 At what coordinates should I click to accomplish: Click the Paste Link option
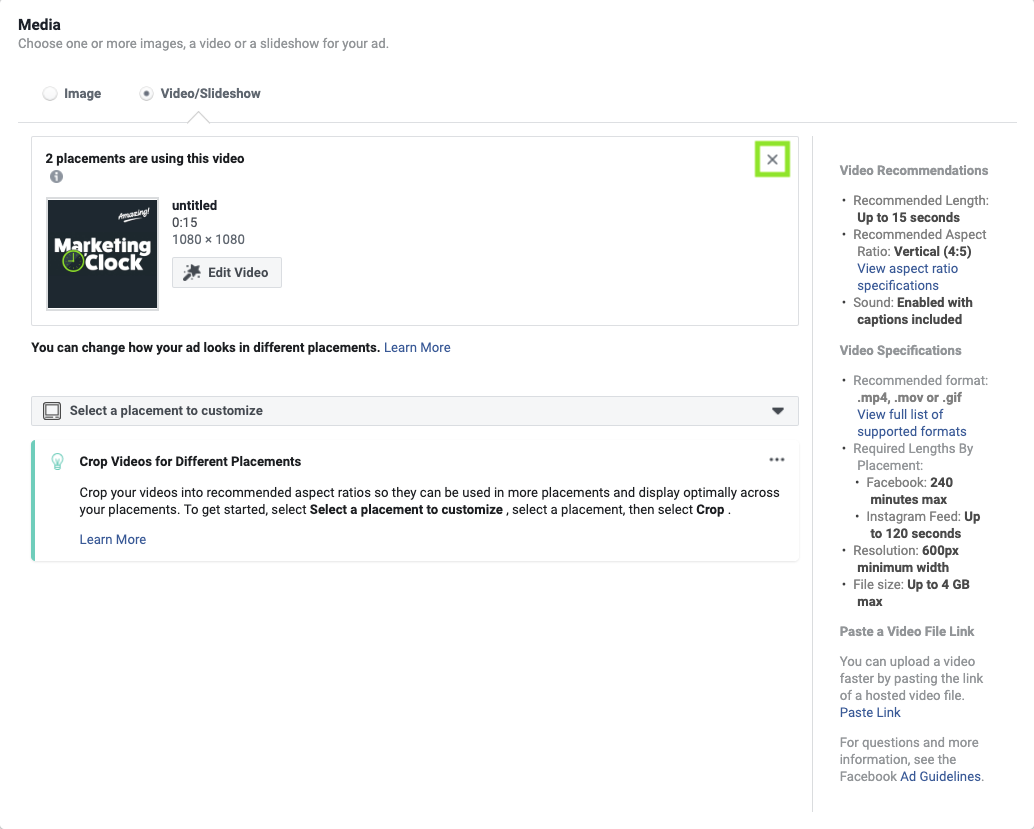click(x=869, y=712)
